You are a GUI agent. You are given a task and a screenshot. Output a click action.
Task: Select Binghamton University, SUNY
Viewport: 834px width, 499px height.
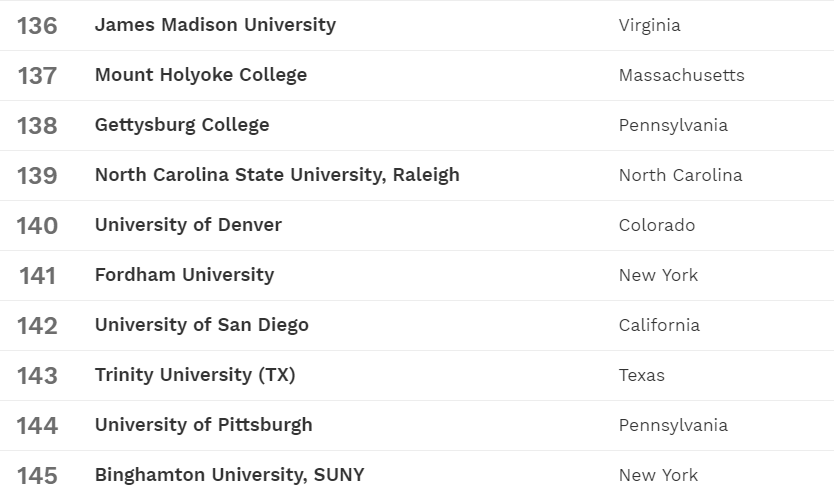coord(229,475)
